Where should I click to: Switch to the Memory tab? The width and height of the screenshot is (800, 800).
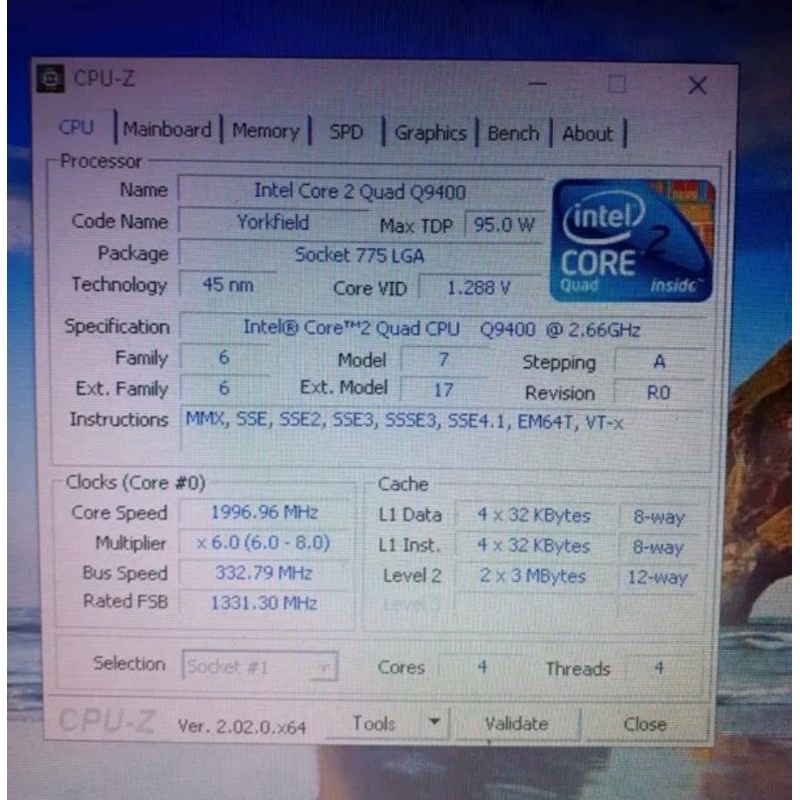pos(266,131)
